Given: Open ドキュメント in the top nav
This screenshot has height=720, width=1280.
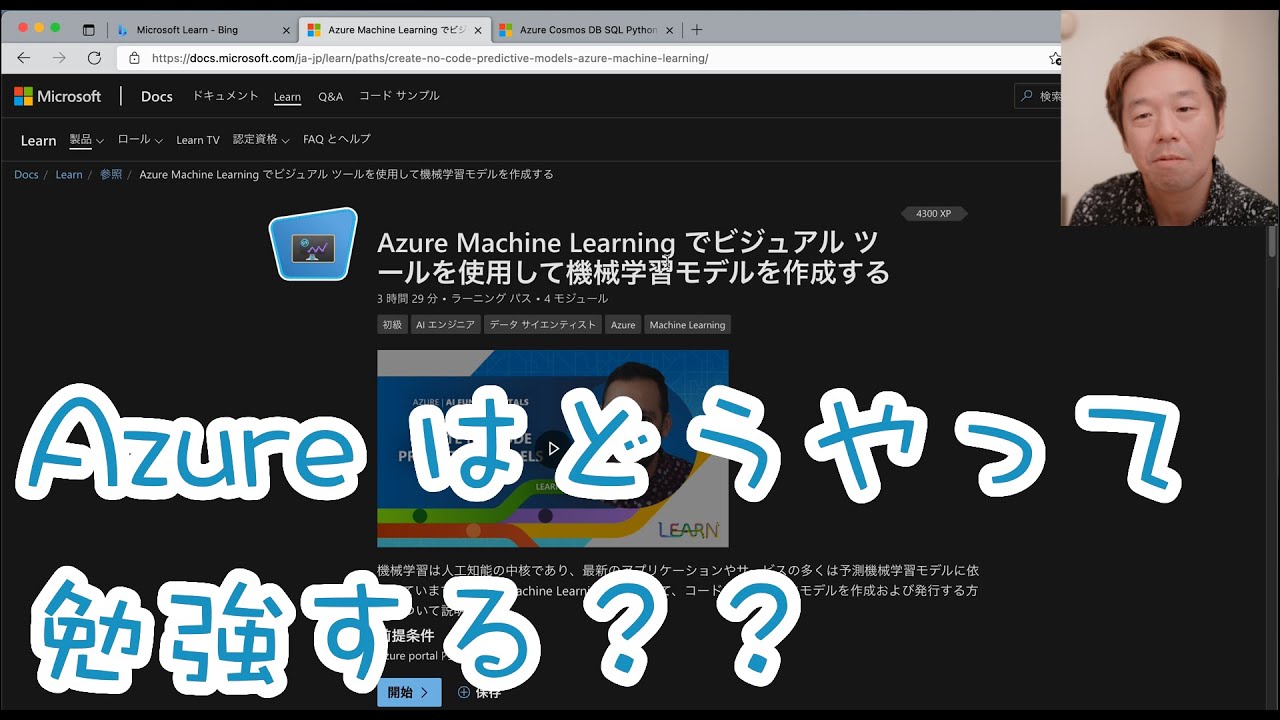Looking at the screenshot, I should [x=225, y=96].
